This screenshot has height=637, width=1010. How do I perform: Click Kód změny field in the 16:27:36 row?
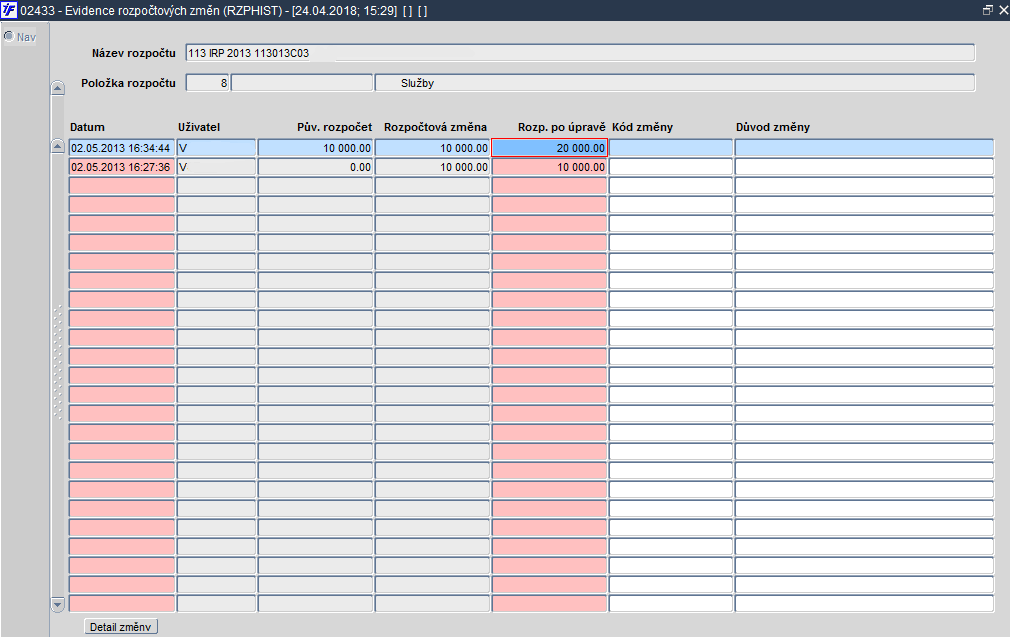(671, 167)
